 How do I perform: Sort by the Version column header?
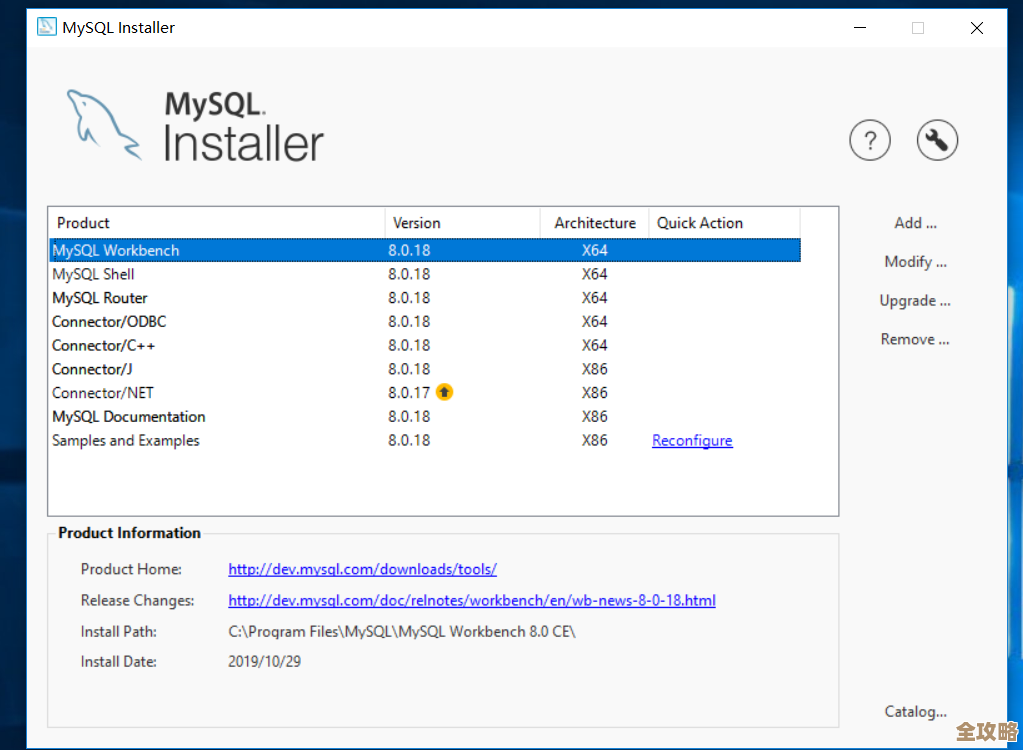tap(417, 222)
